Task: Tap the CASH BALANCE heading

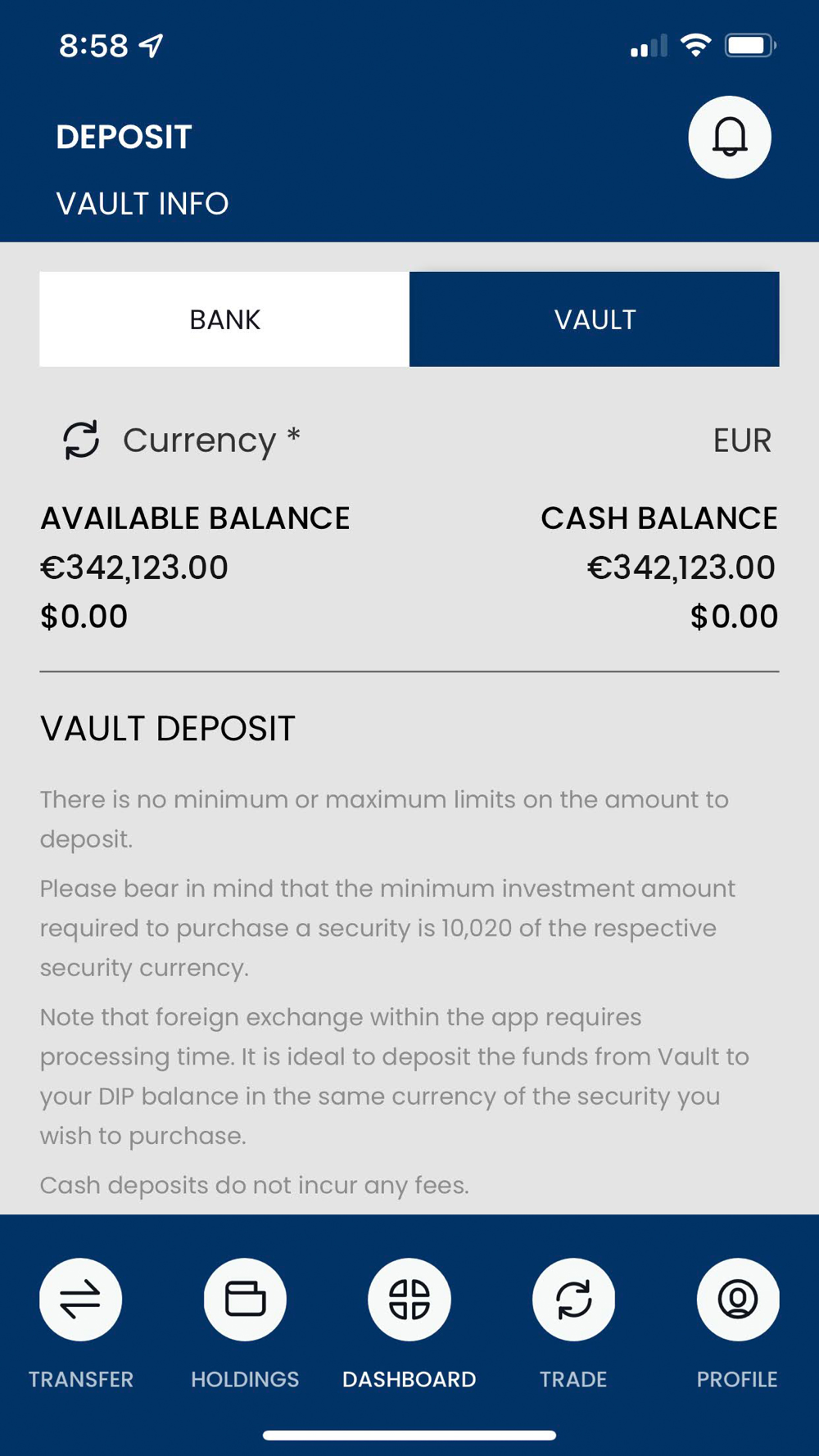Action: click(x=659, y=518)
